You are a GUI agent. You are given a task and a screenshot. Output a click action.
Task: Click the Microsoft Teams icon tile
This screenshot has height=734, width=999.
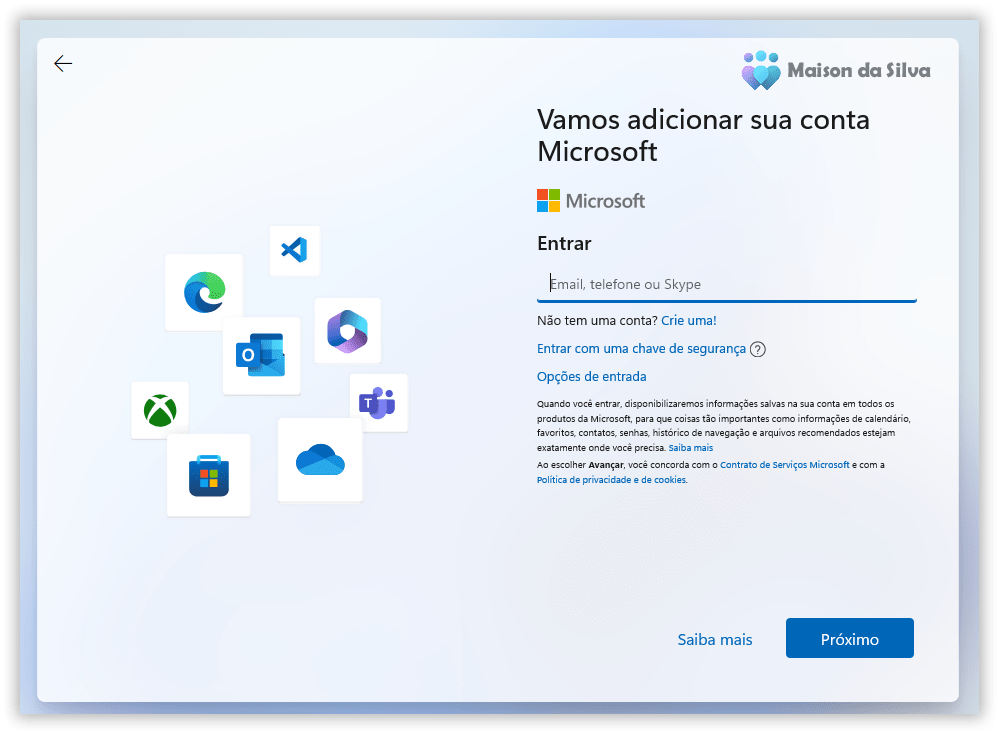(x=378, y=403)
